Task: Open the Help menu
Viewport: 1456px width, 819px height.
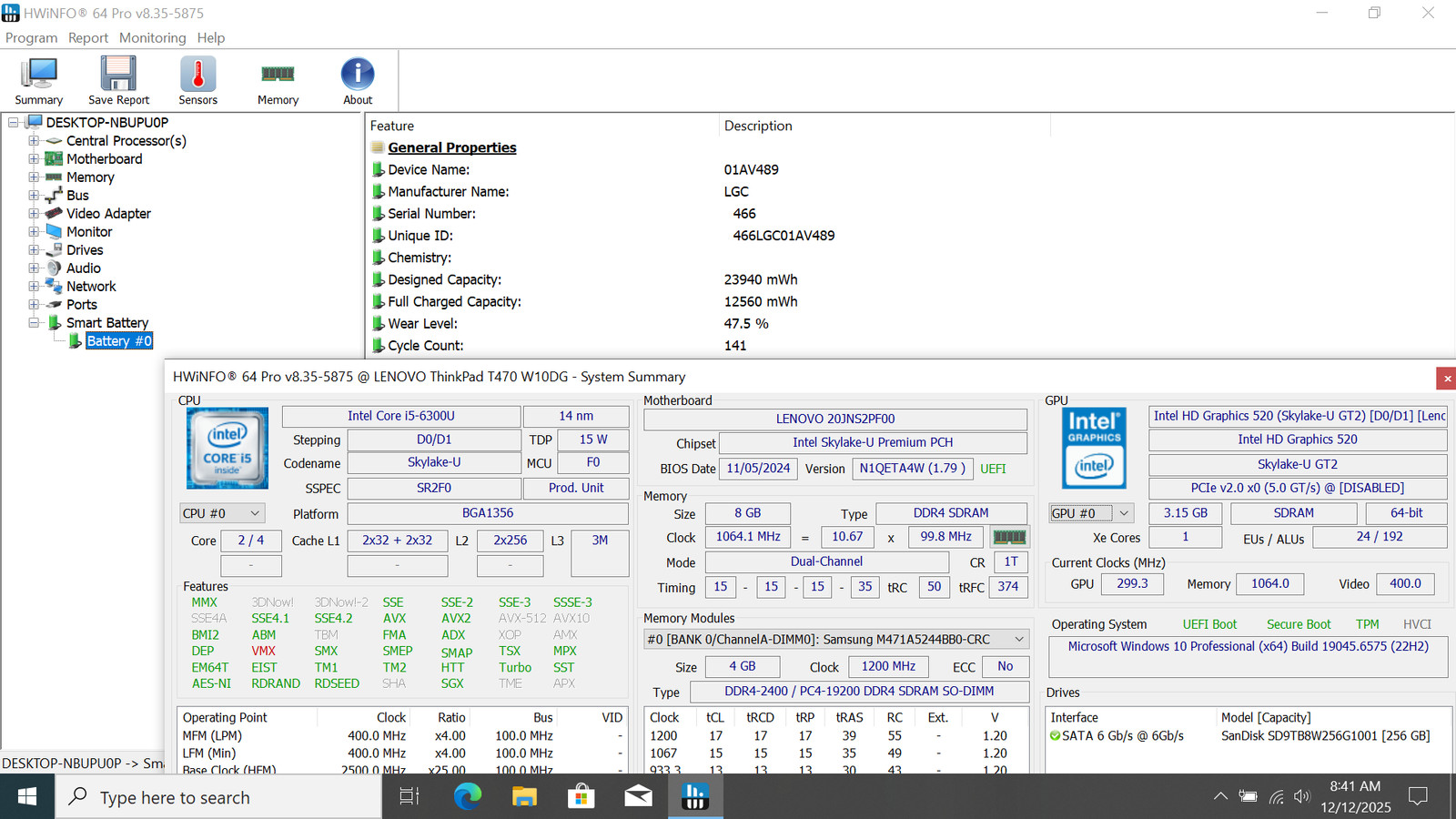Action: point(211,37)
